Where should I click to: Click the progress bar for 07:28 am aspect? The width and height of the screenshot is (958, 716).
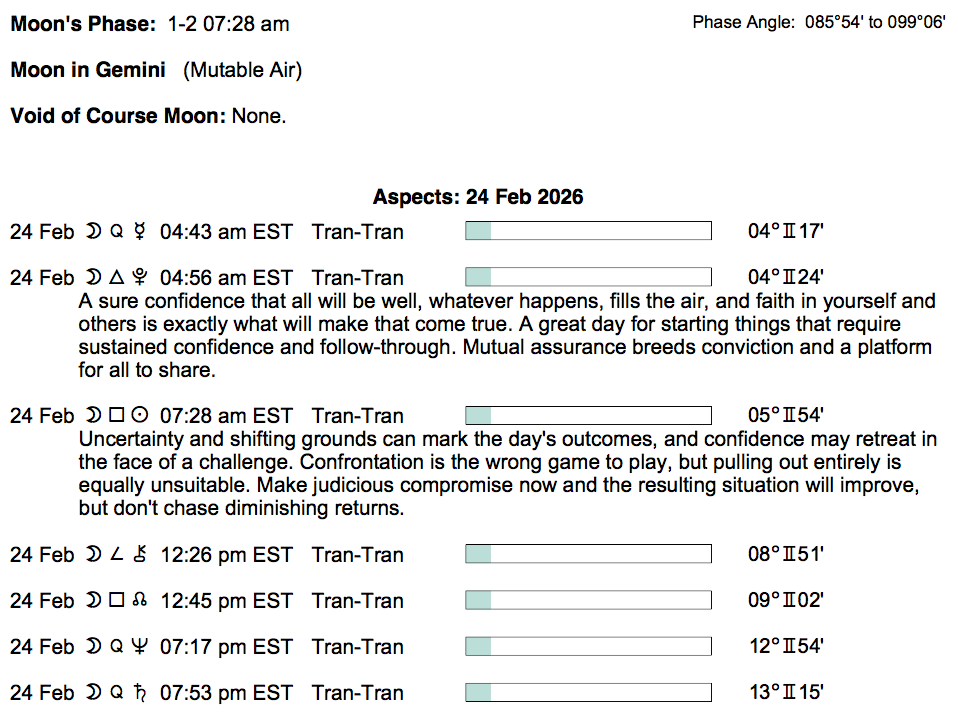click(x=588, y=416)
